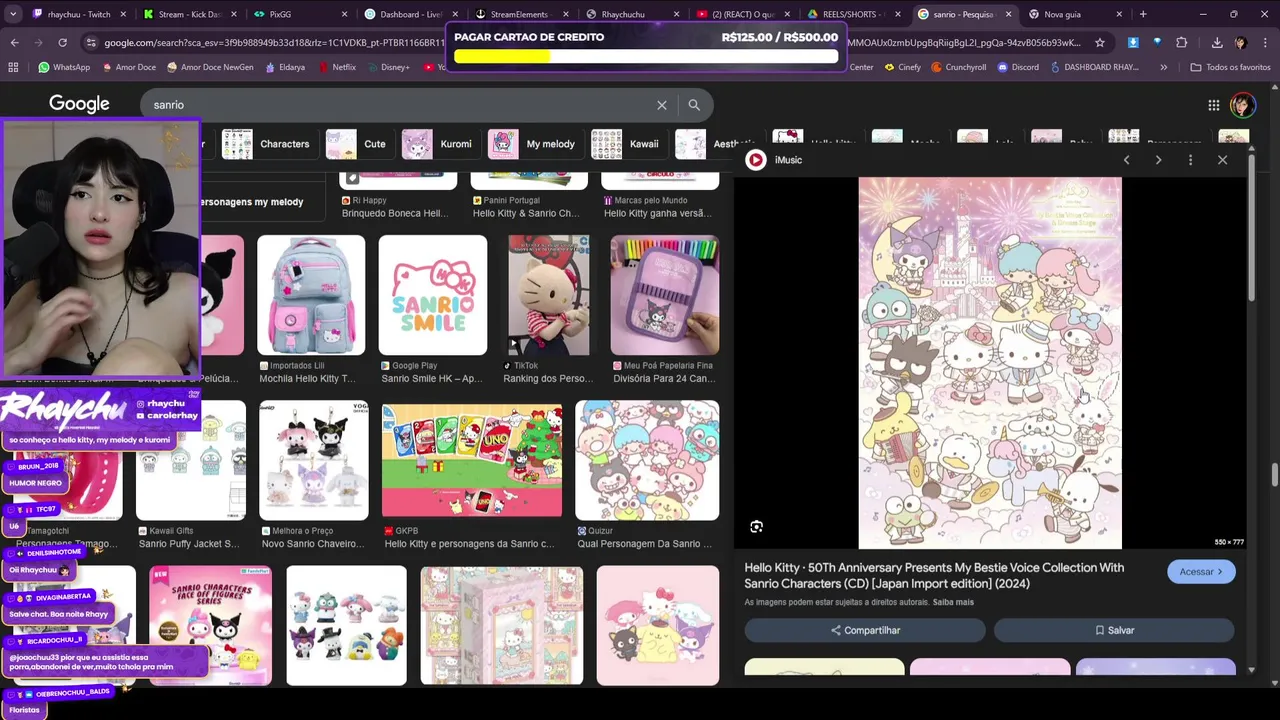Click the Google logo
The height and width of the screenshot is (720, 1280).
(x=79, y=104)
